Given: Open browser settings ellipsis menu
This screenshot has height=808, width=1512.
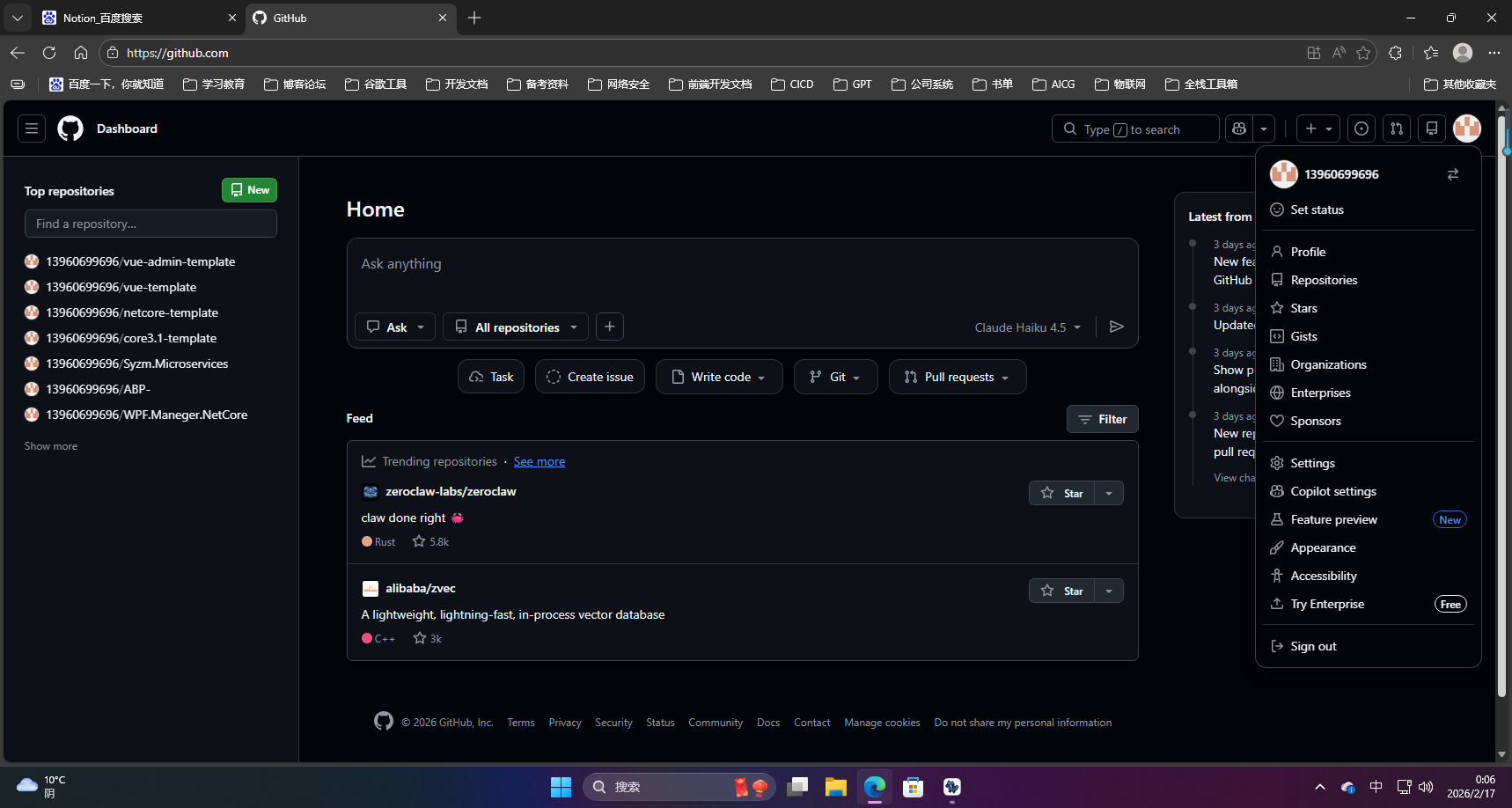Looking at the screenshot, I should [1494, 53].
